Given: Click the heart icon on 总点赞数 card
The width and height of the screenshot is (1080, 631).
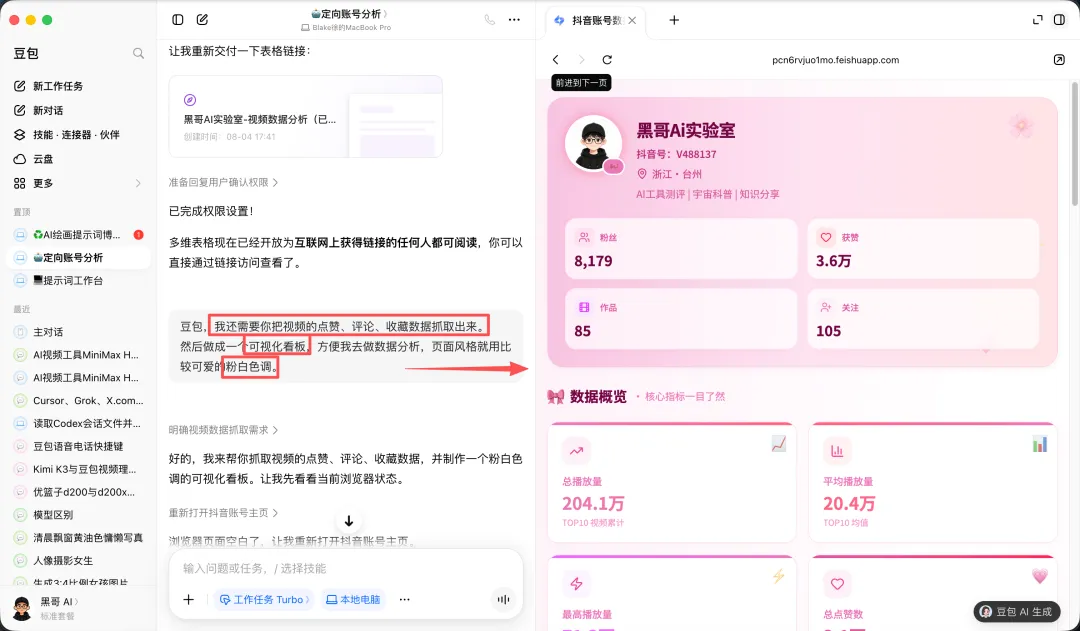Looking at the screenshot, I should 837,583.
